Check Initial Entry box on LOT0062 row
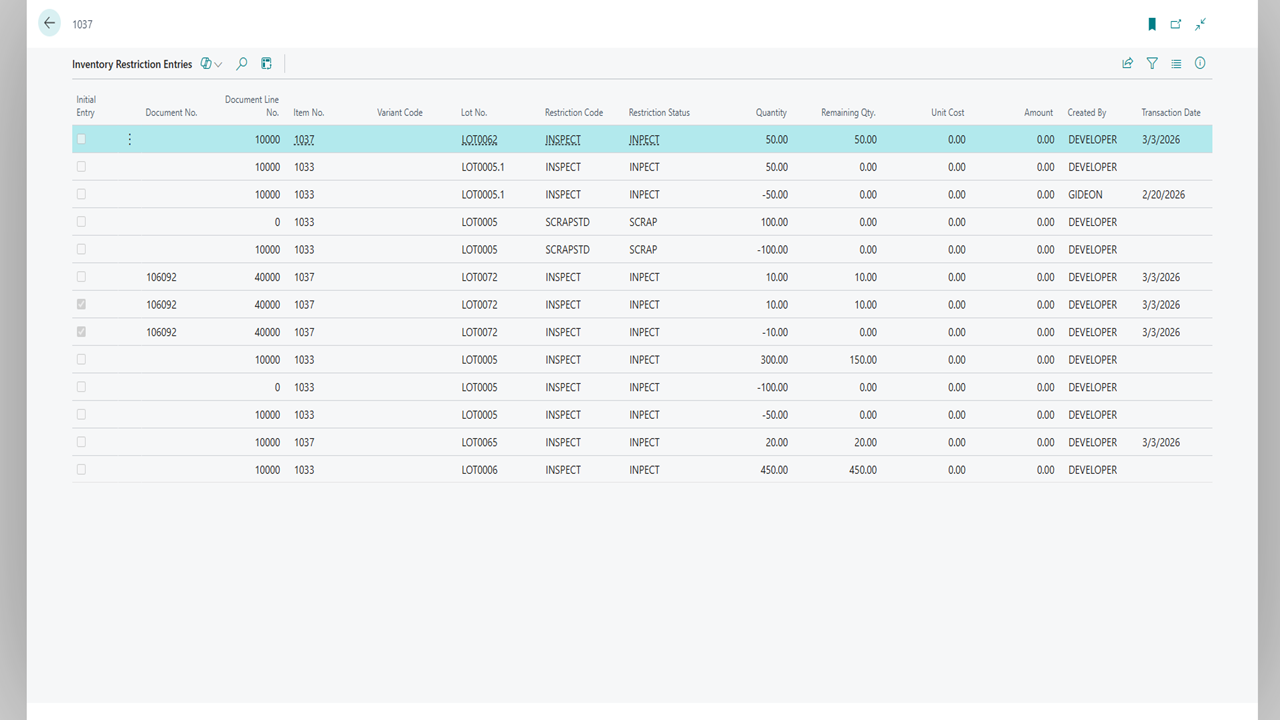Screen dimensions: 1280x720 coord(82,140)
